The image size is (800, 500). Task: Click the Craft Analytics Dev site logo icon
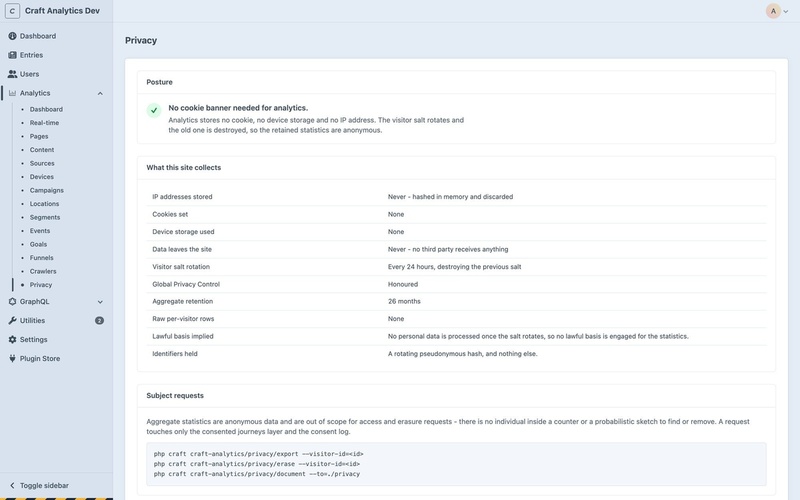click(x=12, y=11)
